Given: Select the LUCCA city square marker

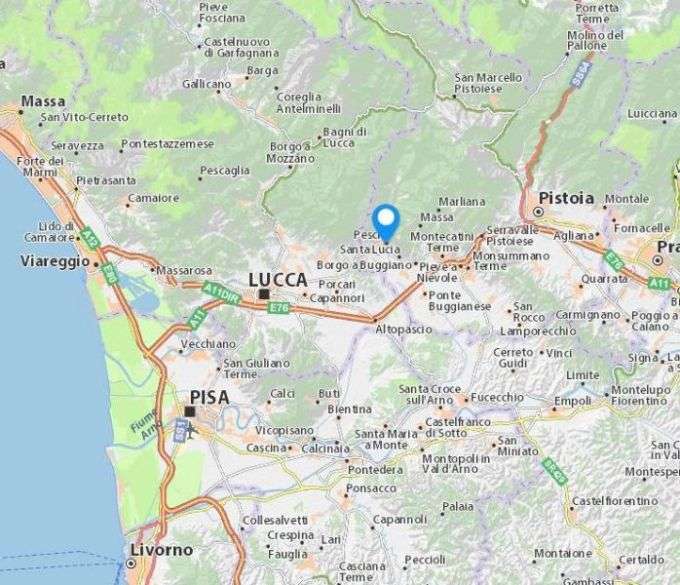Looking at the screenshot, I should 264,294.
